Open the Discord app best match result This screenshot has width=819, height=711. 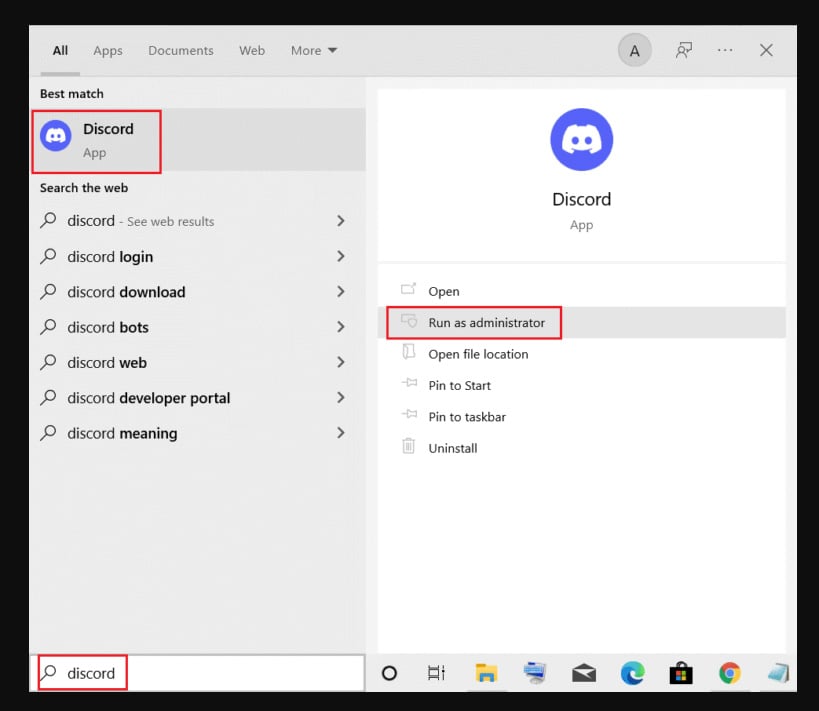coord(98,139)
